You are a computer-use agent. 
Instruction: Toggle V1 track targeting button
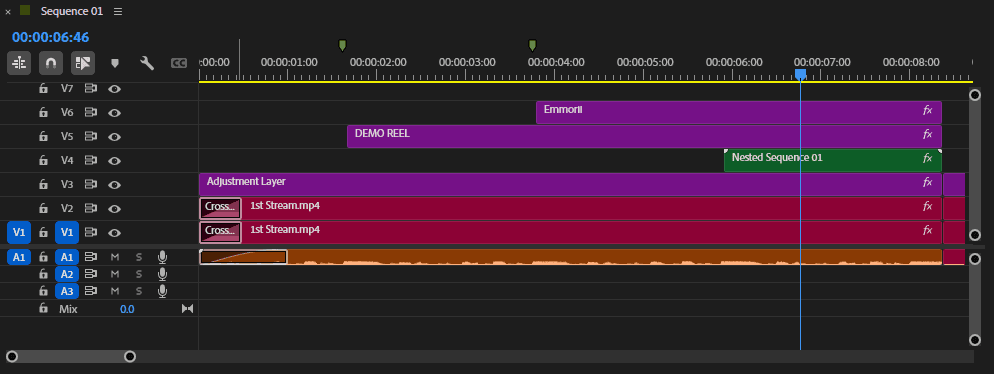click(x=67, y=233)
